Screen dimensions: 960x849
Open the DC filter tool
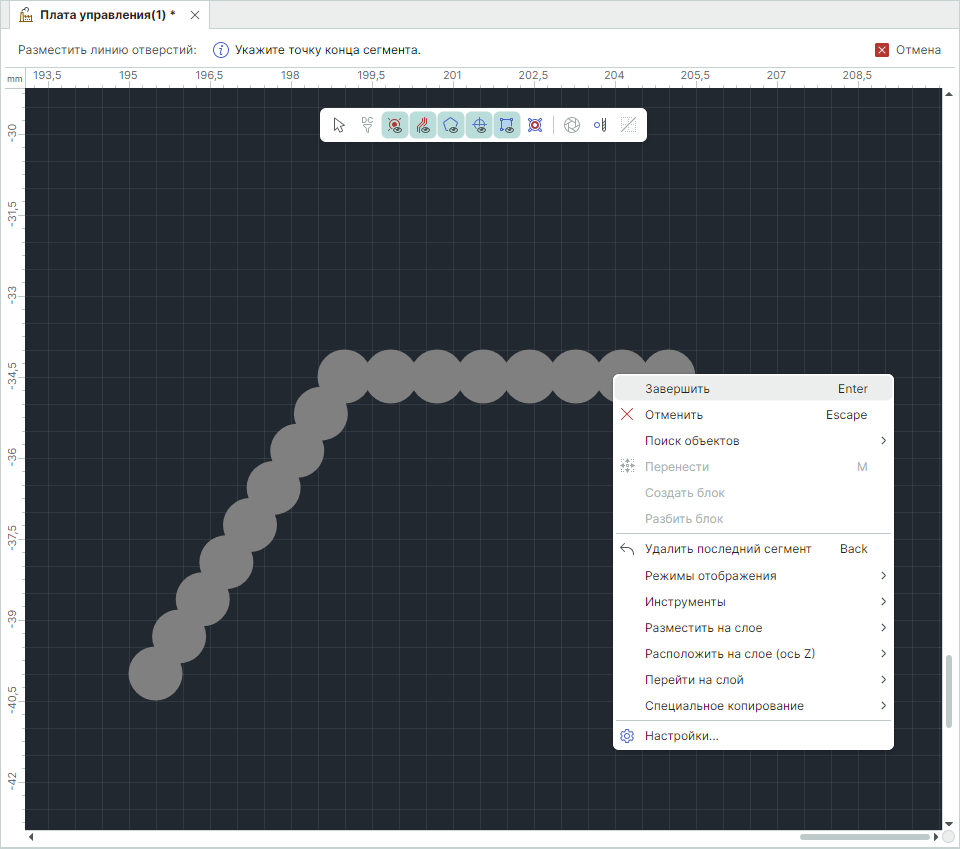(367, 125)
